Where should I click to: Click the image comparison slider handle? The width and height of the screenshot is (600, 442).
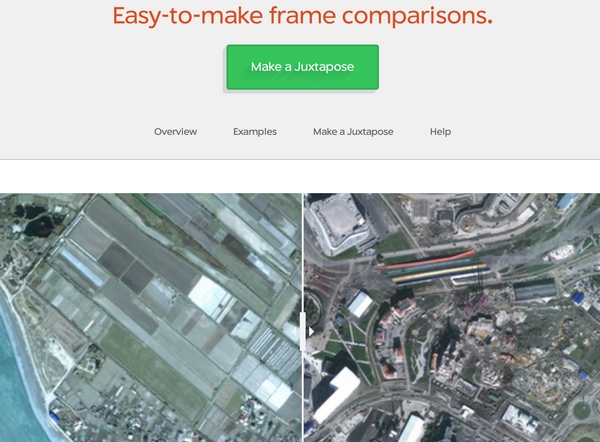coord(303,331)
